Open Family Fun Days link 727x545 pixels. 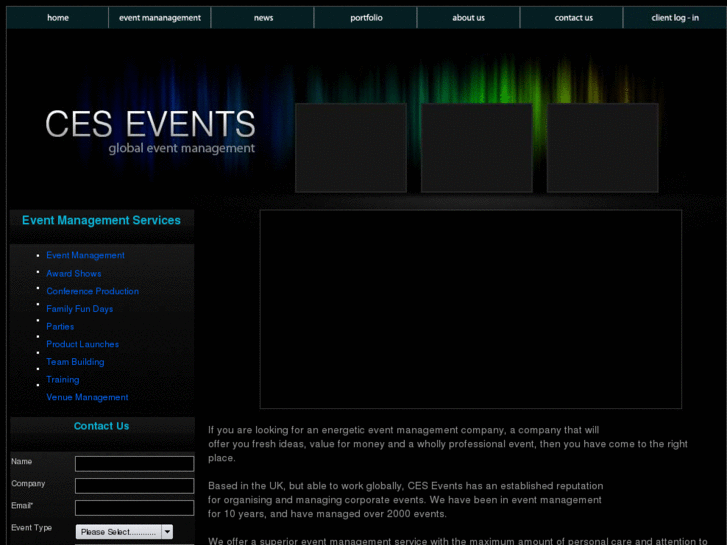(x=80, y=309)
